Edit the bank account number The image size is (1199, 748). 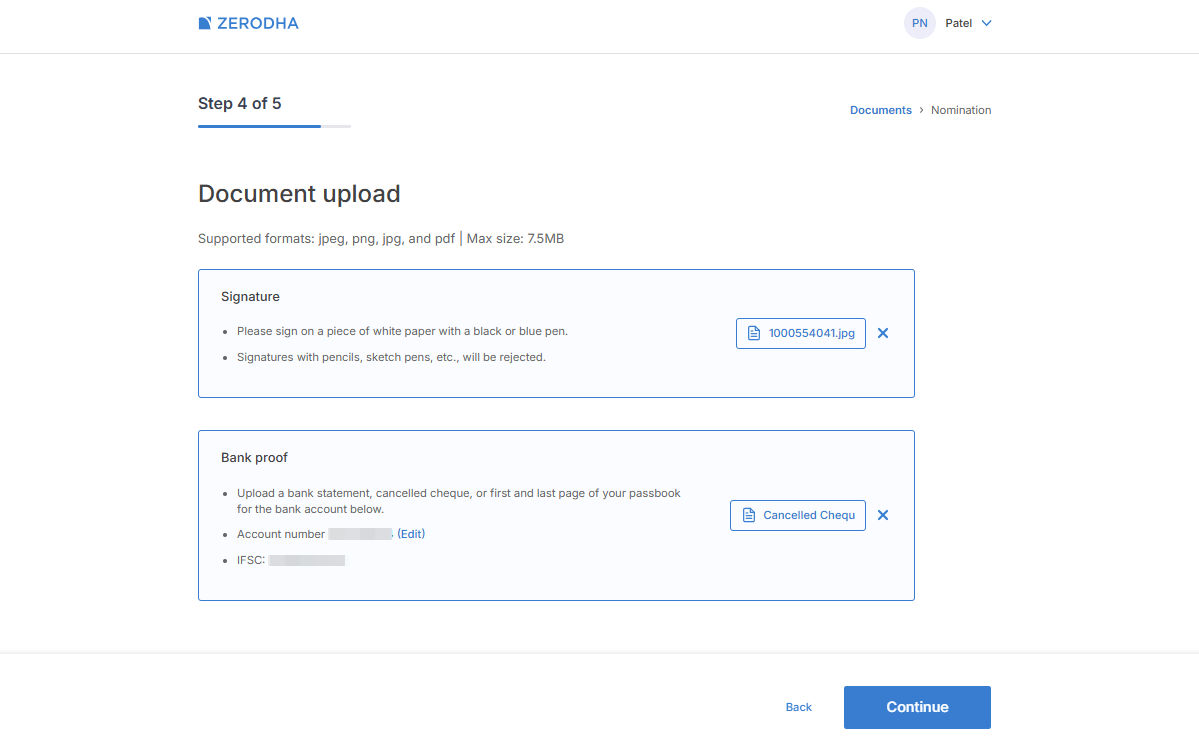coord(411,534)
